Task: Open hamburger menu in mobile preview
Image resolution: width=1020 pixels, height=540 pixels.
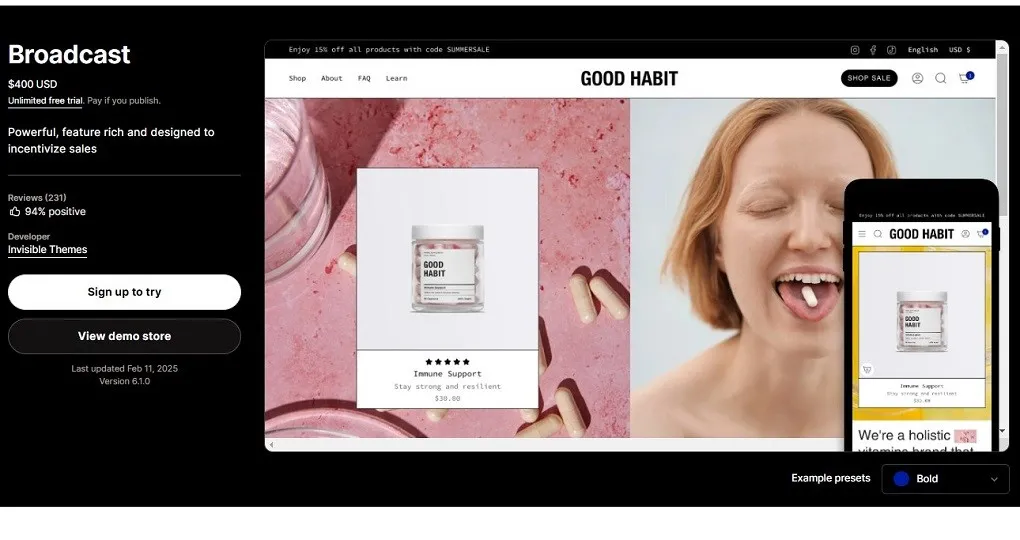Action: [x=862, y=234]
